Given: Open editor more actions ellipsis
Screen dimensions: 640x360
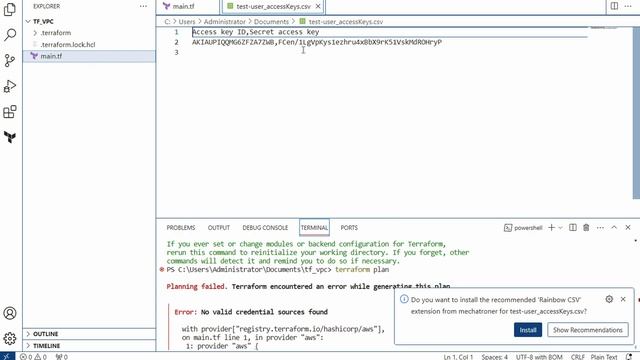Looking at the screenshot, I should 628,6.
